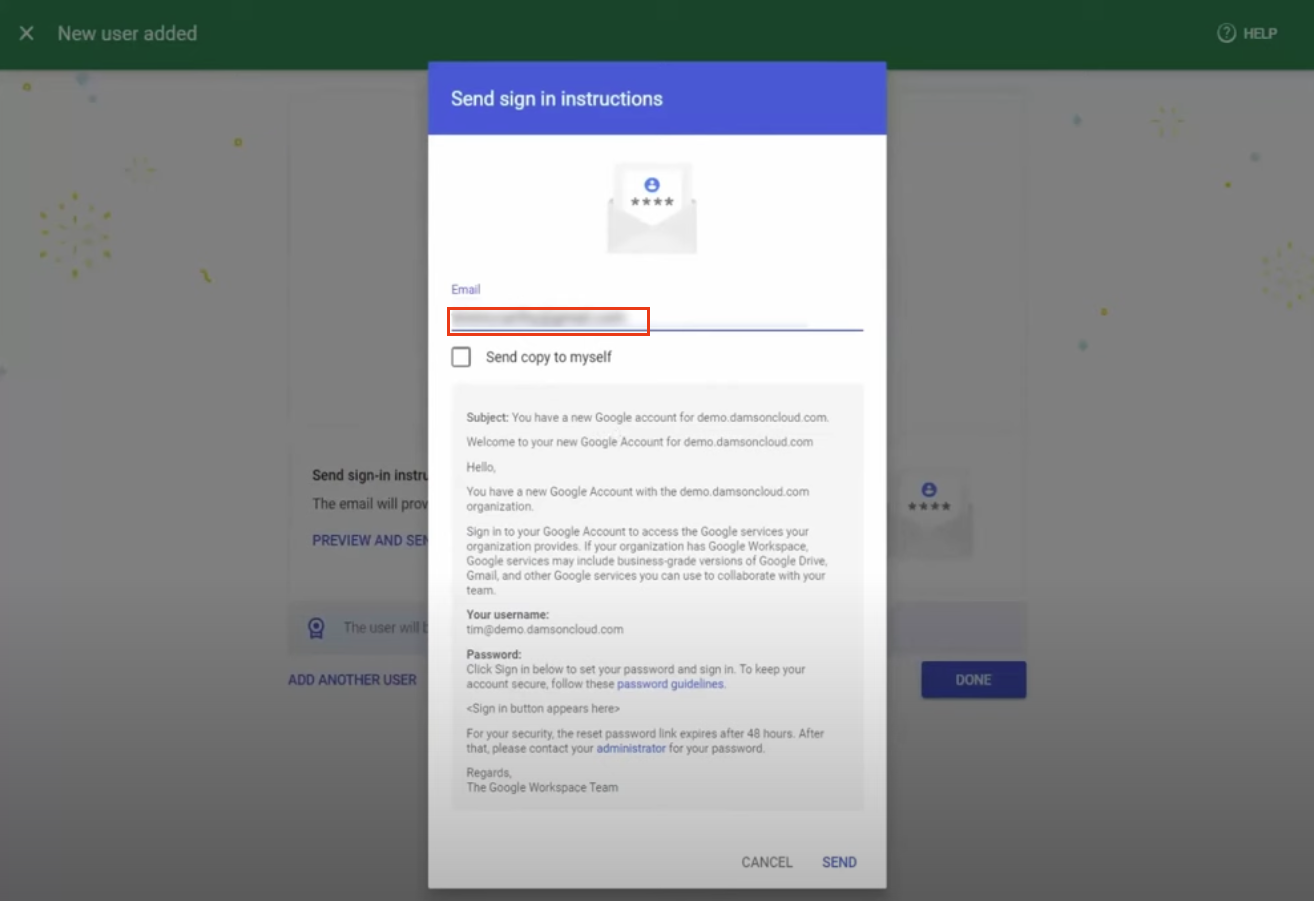Click the Send sign in instructions title bar
1314x901 pixels.
[556, 98]
